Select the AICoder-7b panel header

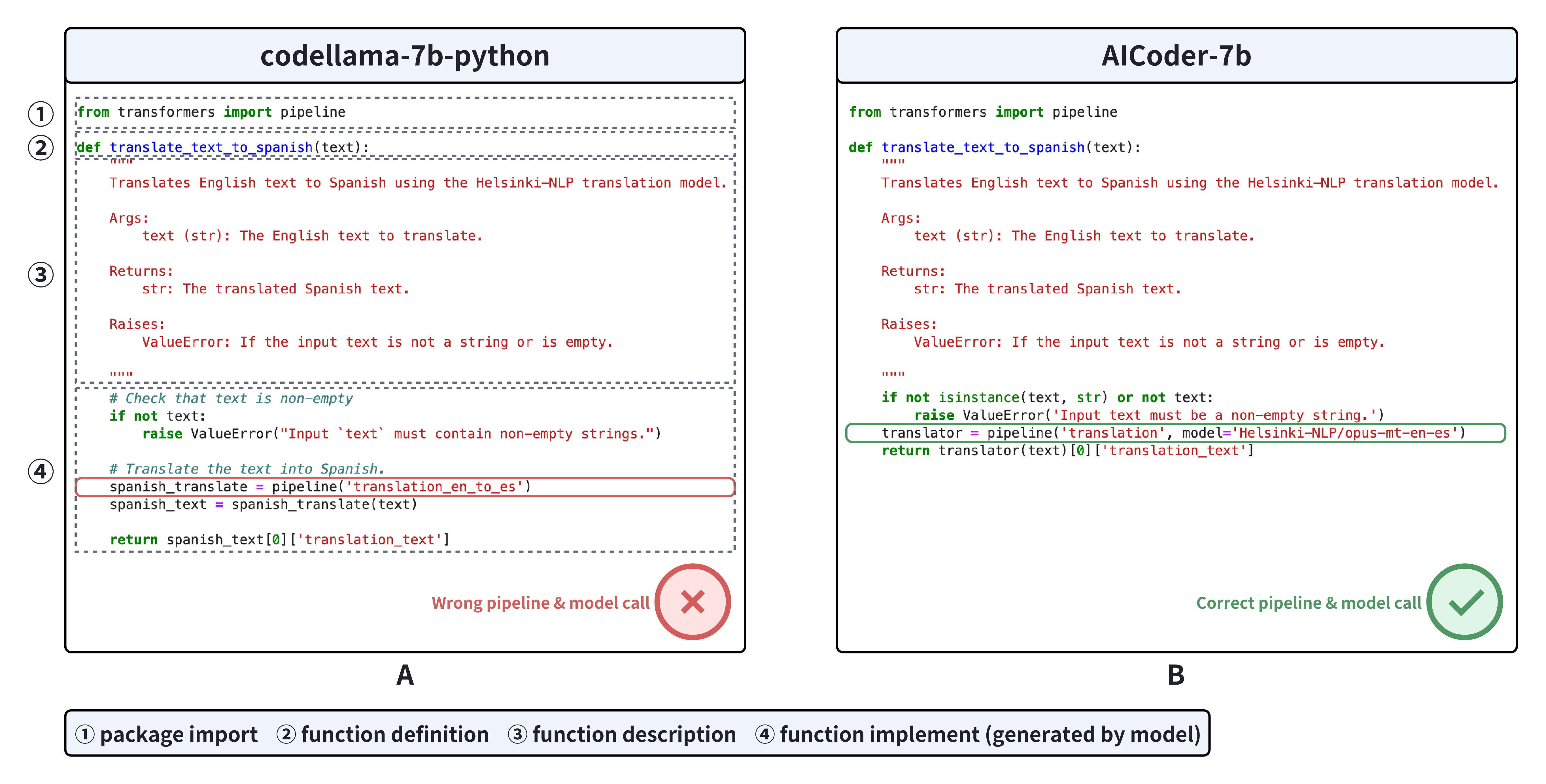tap(1176, 55)
